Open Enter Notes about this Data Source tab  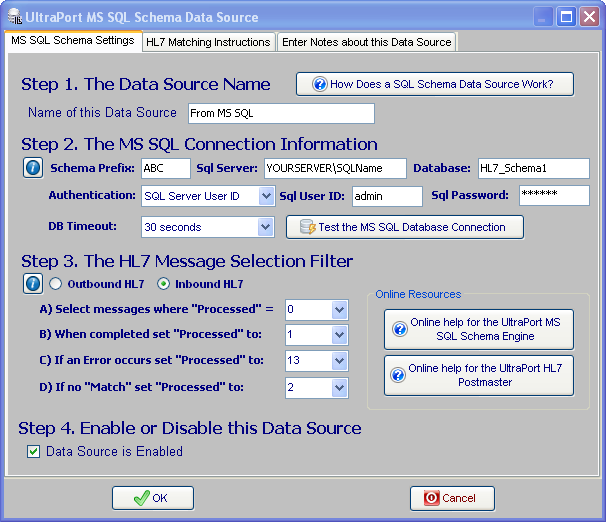pyautogui.click(x=366, y=42)
